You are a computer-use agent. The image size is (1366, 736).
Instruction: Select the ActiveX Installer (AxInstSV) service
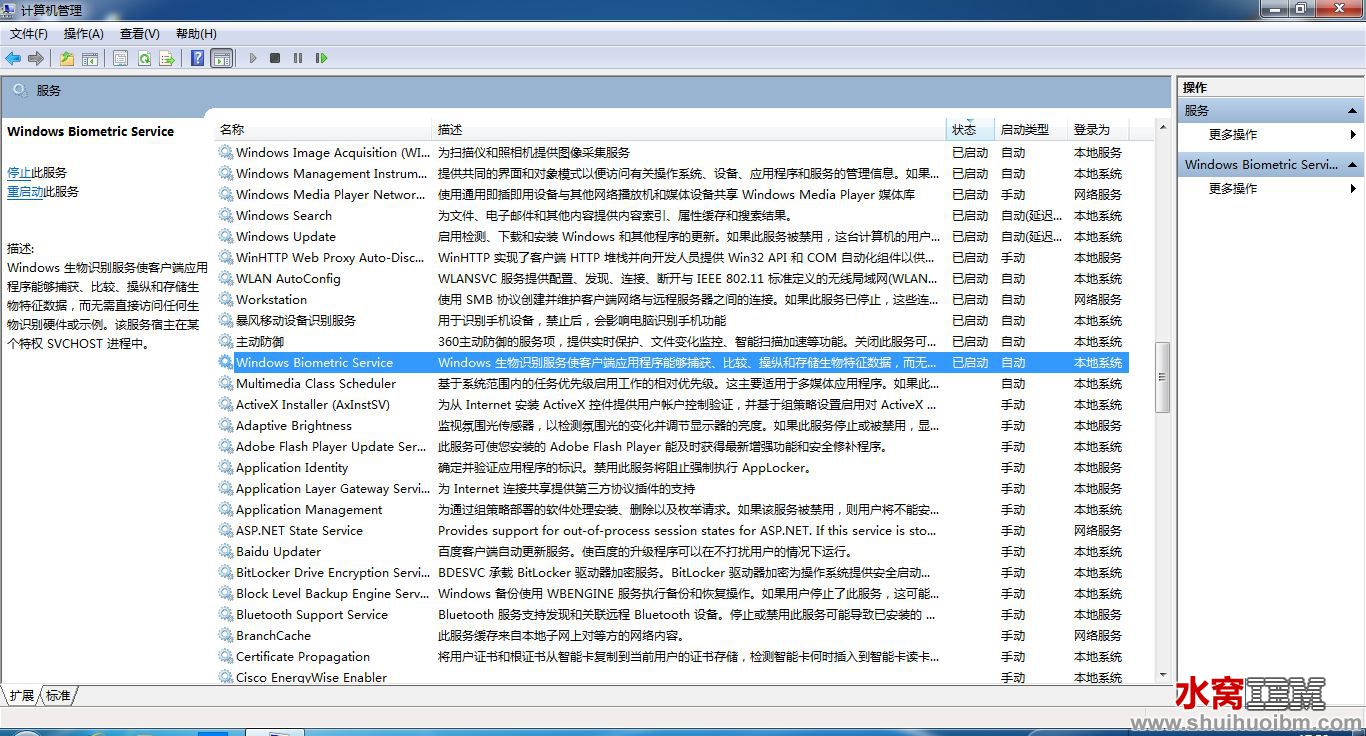(x=673, y=405)
